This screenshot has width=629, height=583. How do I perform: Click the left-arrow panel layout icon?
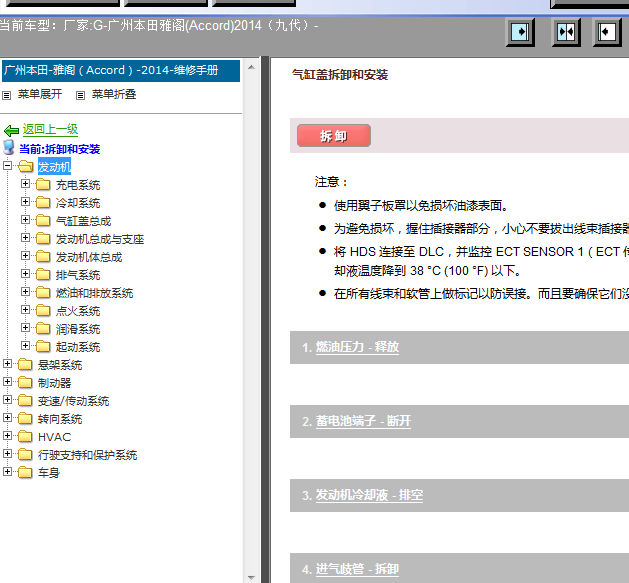[607, 32]
